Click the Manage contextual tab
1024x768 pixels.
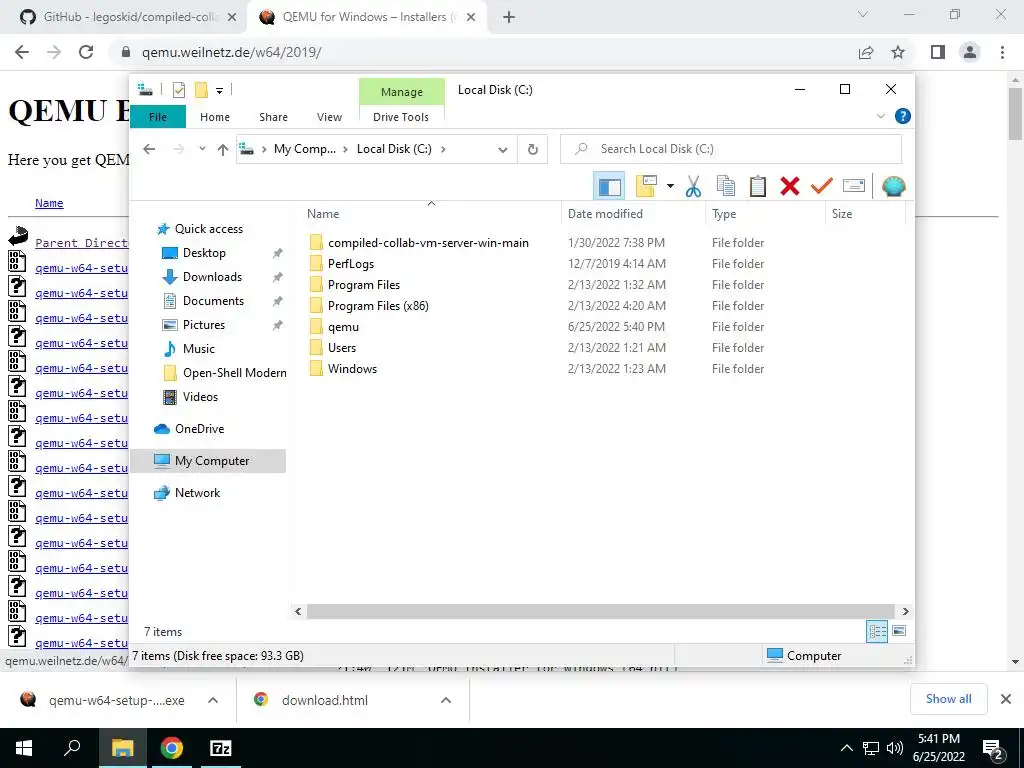pyautogui.click(x=402, y=92)
